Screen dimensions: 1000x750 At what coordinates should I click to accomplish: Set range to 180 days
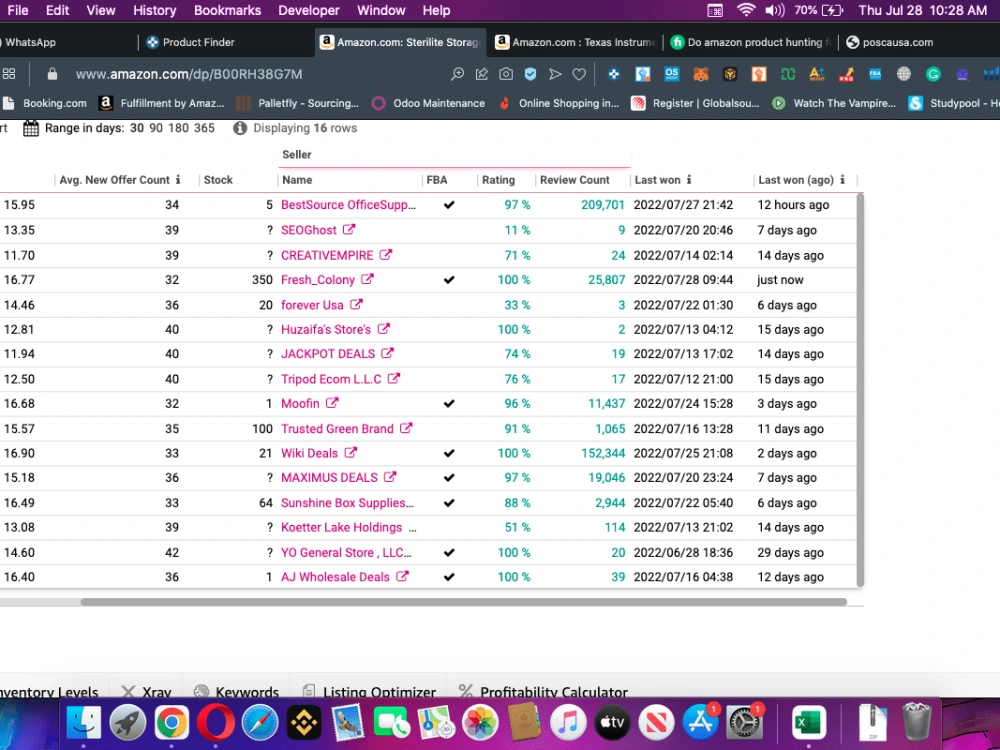pos(178,128)
